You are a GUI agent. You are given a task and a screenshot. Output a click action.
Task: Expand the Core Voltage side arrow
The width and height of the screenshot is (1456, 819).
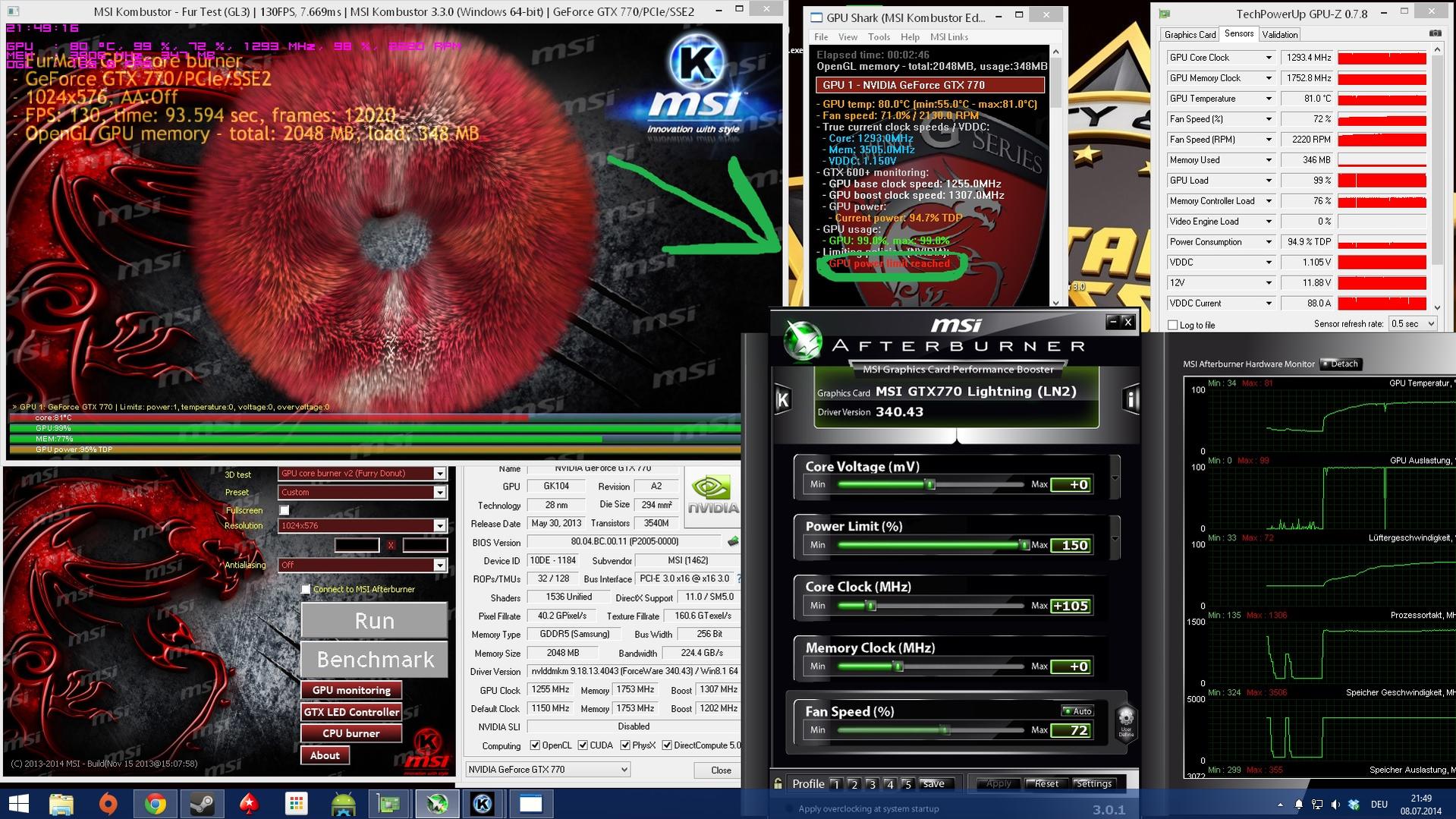(x=1115, y=477)
